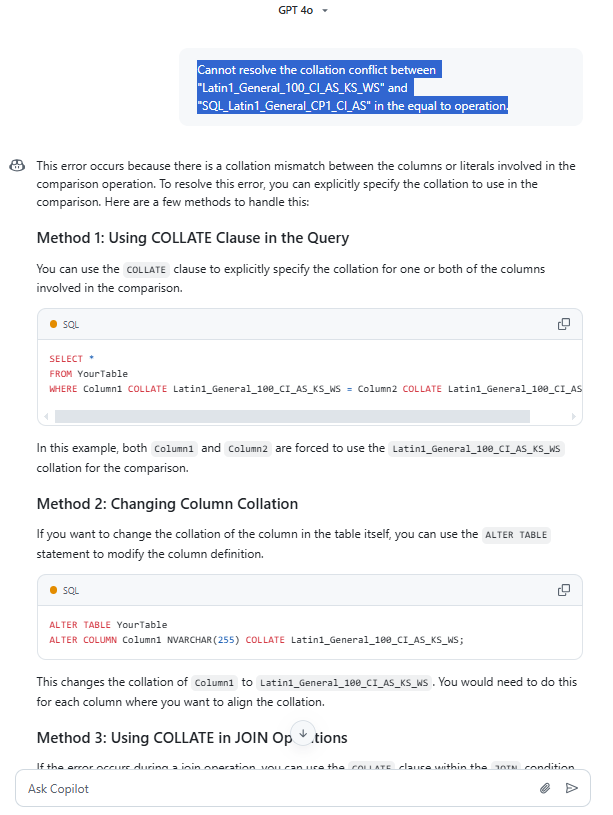Viewport: 613px width, 815px height.
Task: Click the scroll-to-bottom down arrow button
Action: tap(305, 731)
